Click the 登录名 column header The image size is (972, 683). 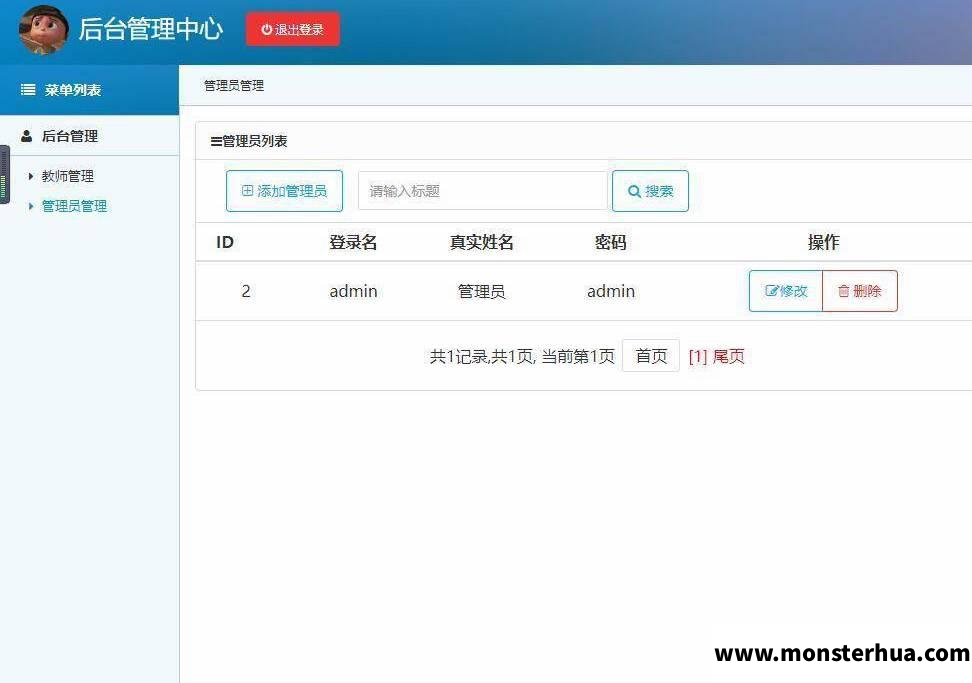(x=353, y=242)
